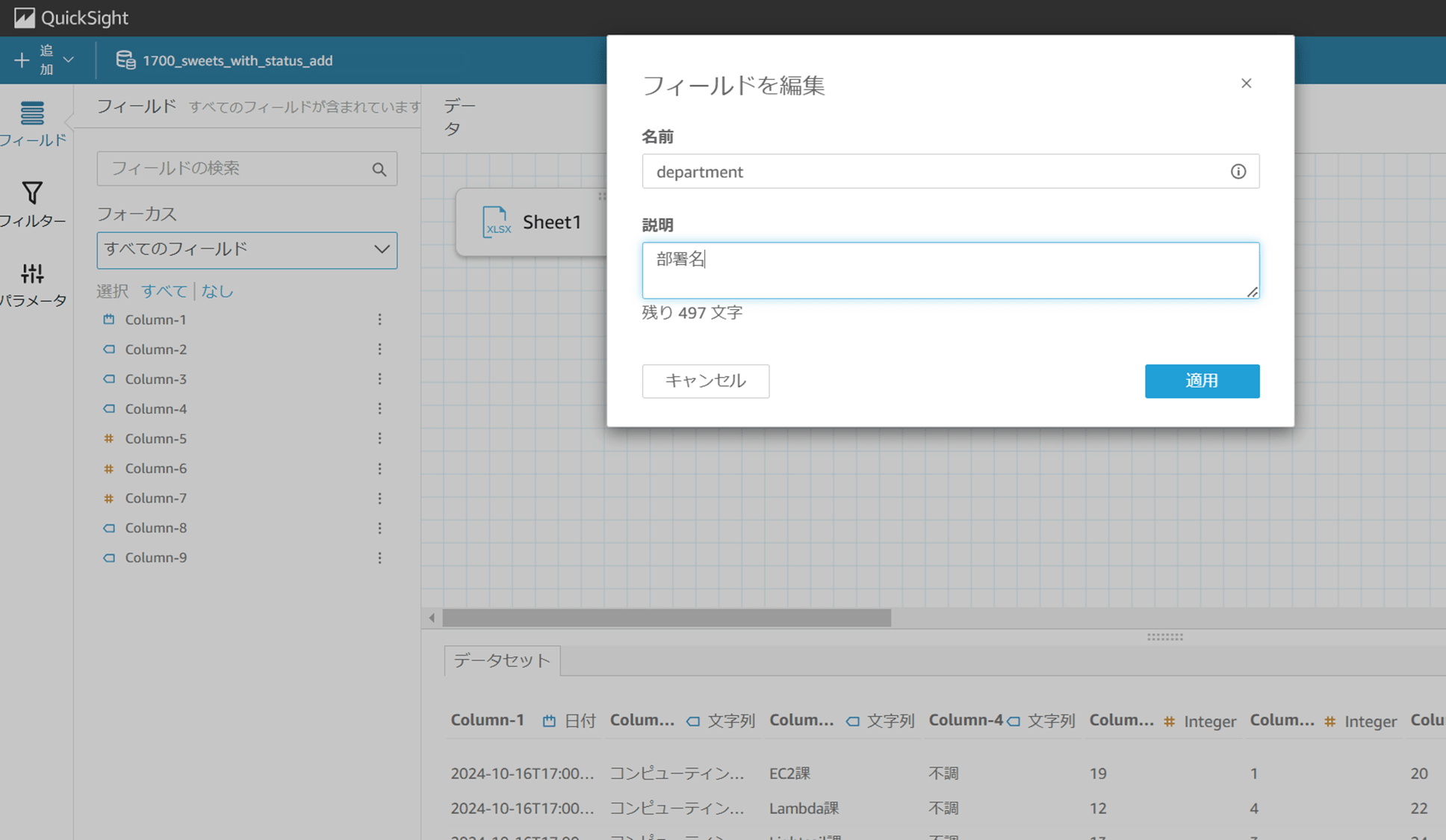
Task: Open the Column-1 options menu
Action: pyautogui.click(x=379, y=320)
